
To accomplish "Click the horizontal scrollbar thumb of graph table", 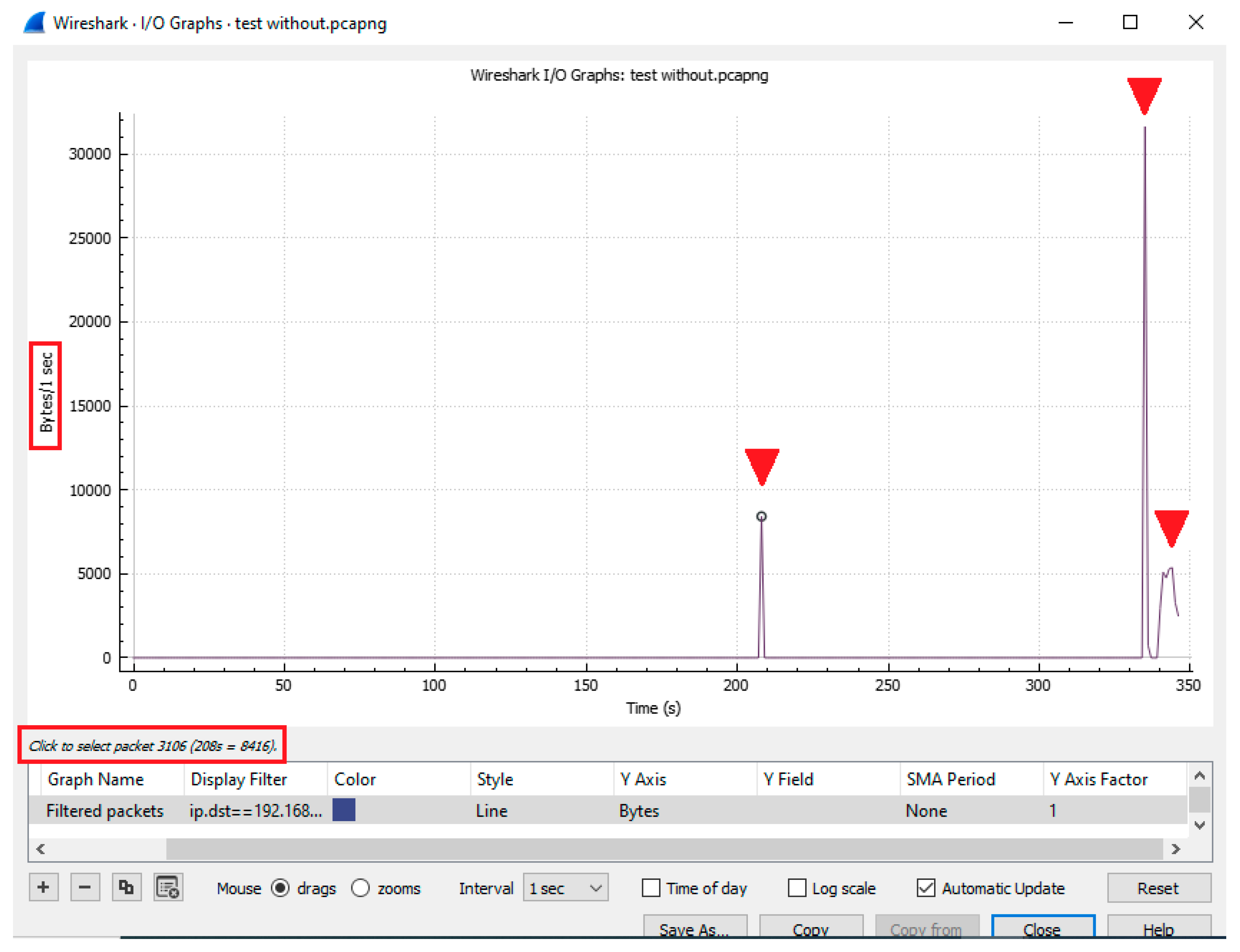I will [665, 849].
